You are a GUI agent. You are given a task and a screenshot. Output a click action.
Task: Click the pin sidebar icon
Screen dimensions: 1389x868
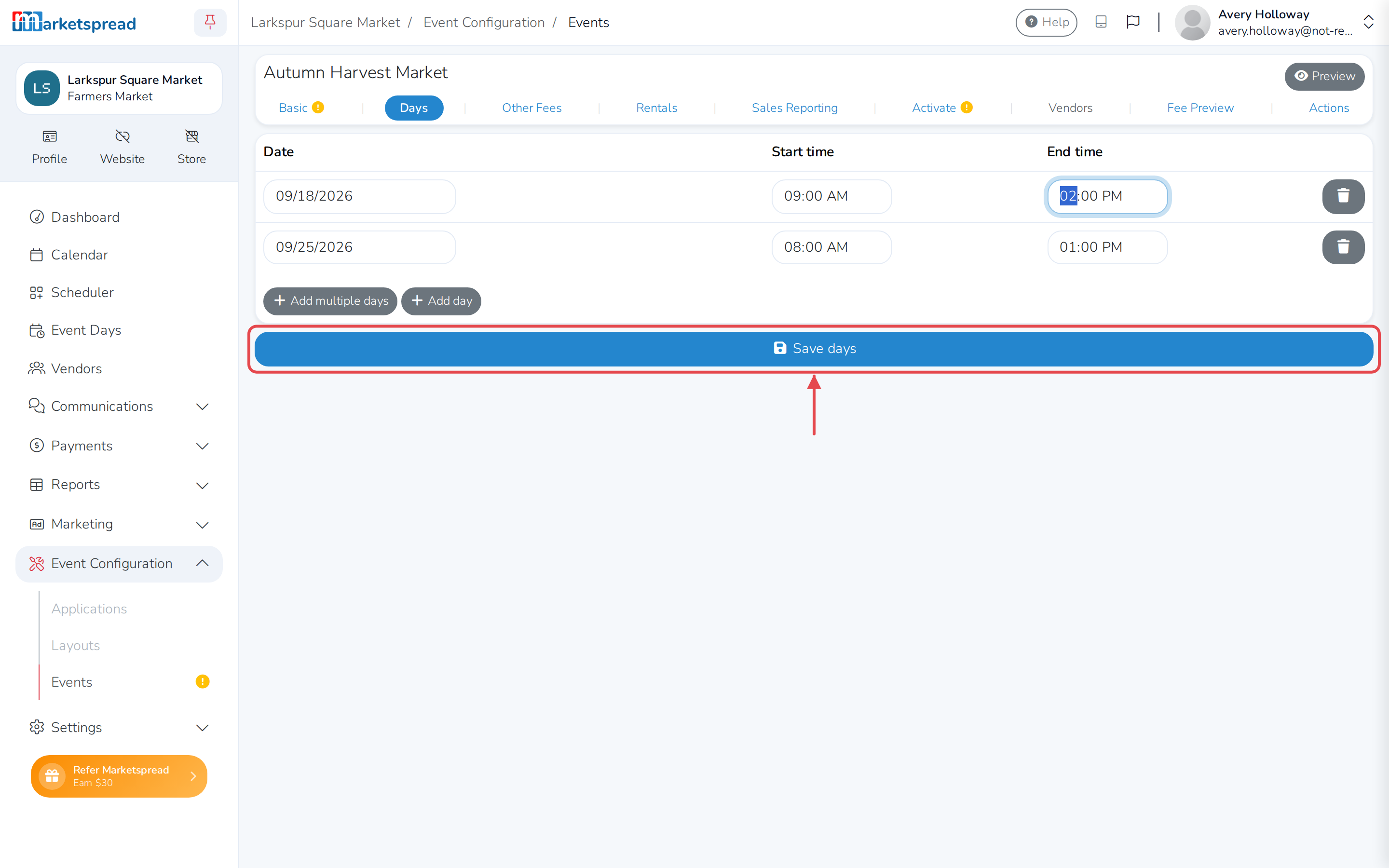tap(210, 22)
